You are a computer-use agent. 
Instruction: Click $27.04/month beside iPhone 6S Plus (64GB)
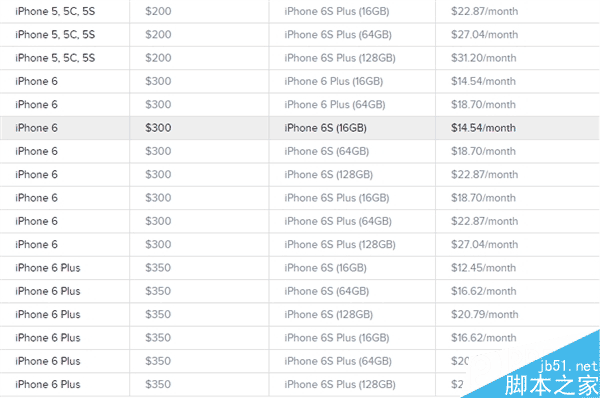(x=484, y=34)
